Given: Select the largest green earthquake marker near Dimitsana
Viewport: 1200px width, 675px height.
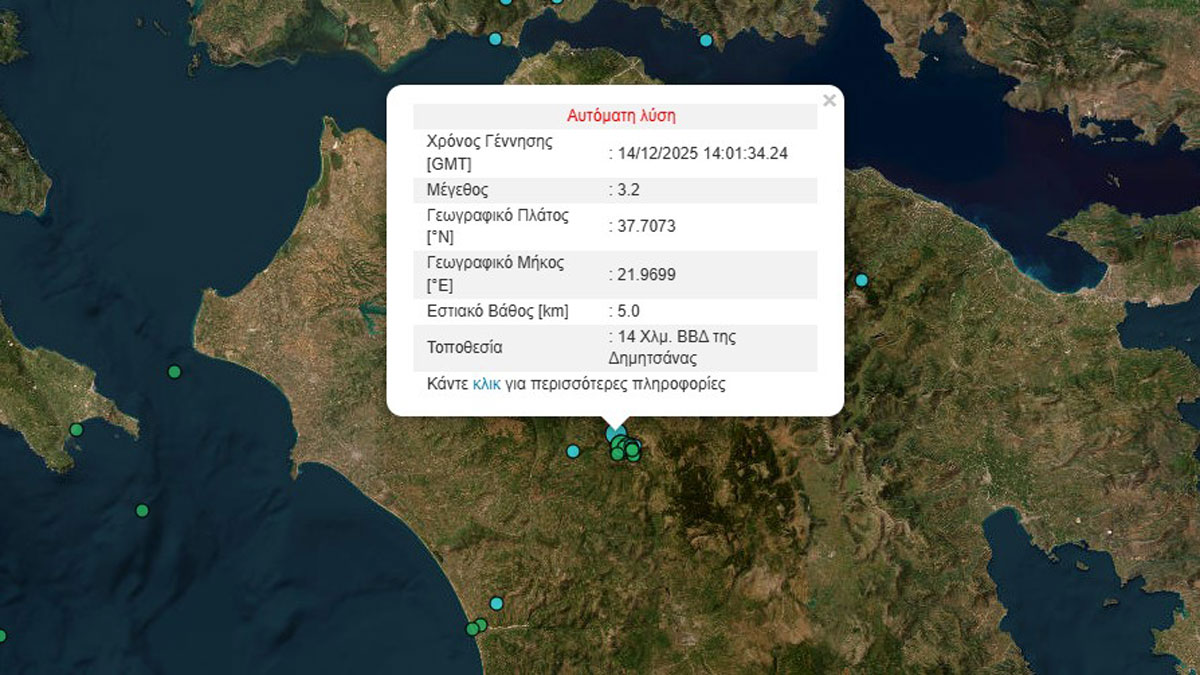Looking at the screenshot, I should pos(632,450).
